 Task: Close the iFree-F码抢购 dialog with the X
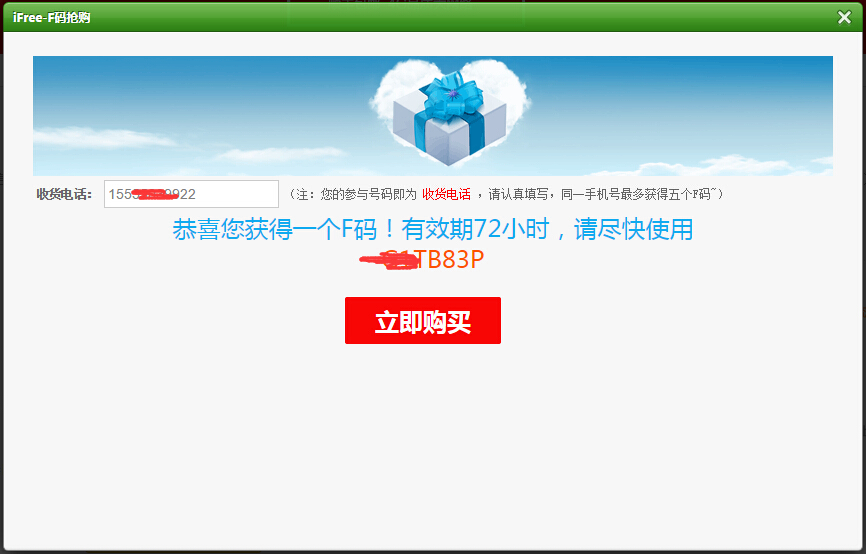pyautogui.click(x=844, y=17)
